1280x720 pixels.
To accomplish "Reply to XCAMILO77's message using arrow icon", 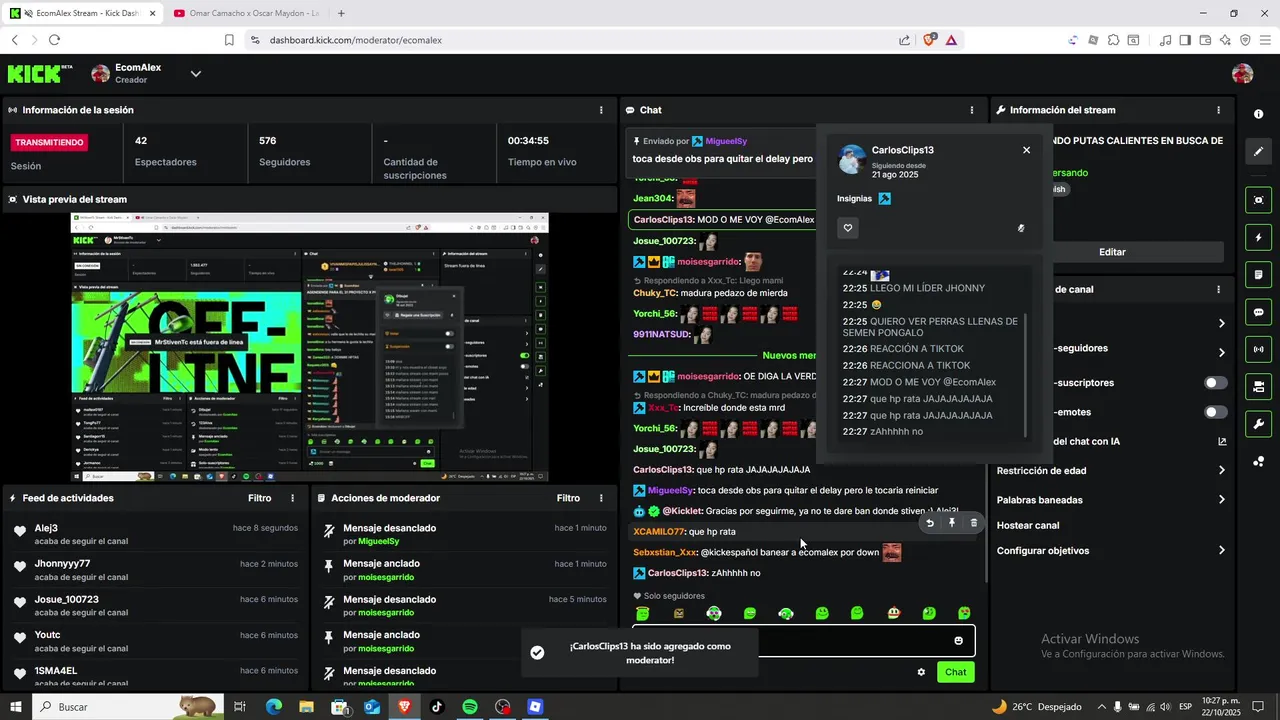I will [x=930, y=523].
